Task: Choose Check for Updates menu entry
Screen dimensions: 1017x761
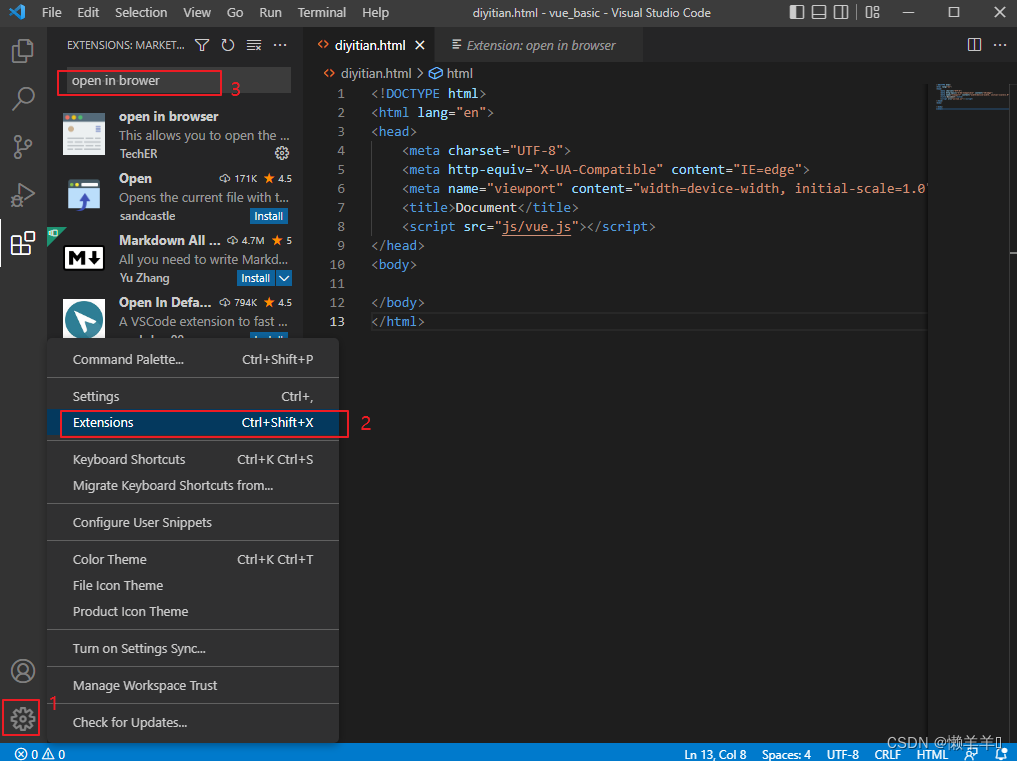Action: 130,722
